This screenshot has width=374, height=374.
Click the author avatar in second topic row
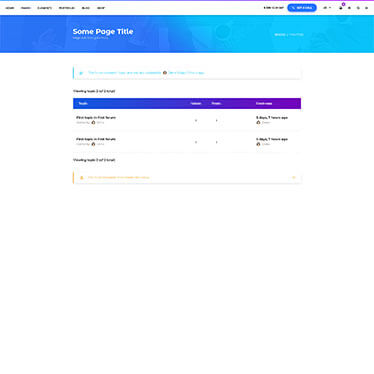click(93, 144)
